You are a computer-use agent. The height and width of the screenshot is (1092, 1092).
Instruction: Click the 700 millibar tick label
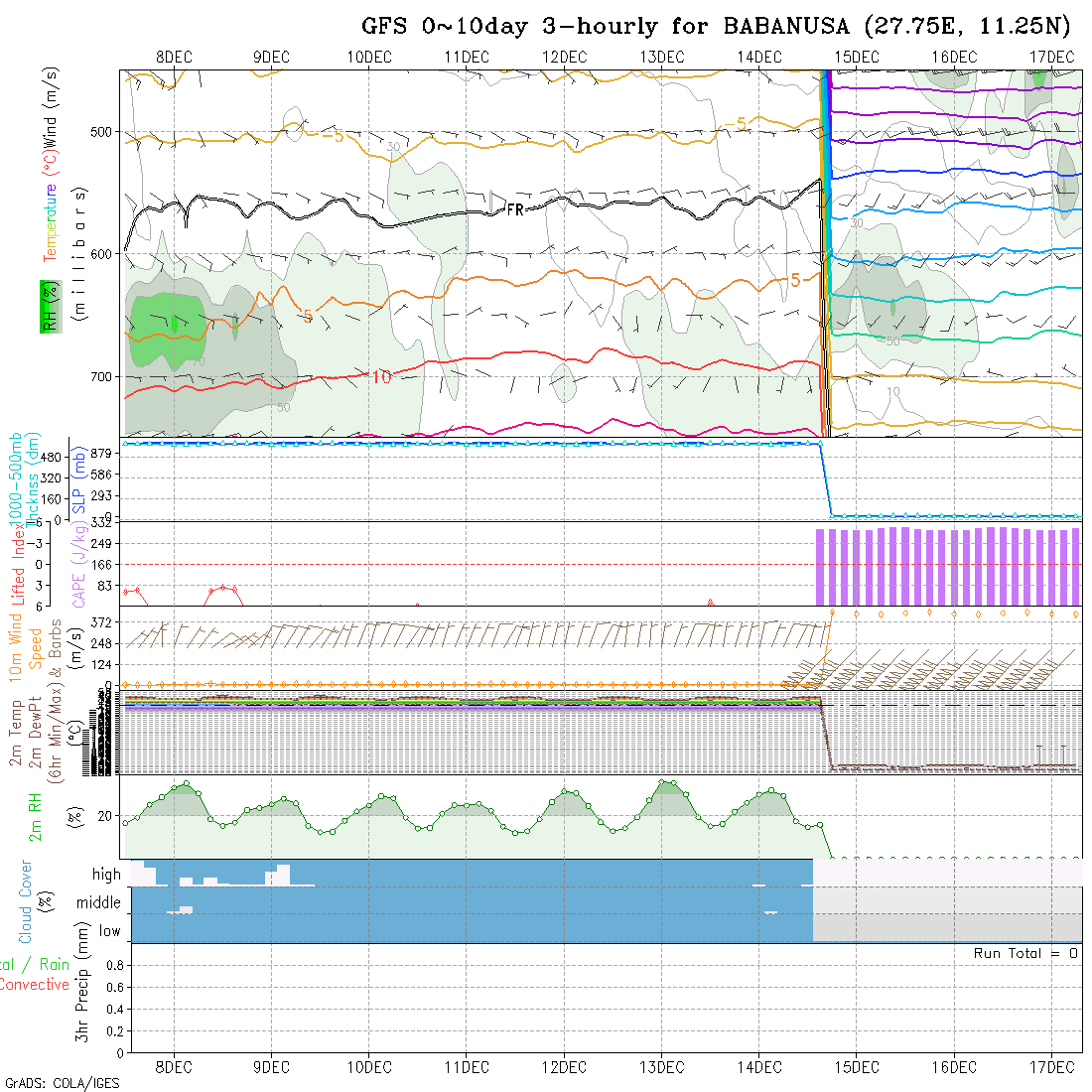pos(102,376)
